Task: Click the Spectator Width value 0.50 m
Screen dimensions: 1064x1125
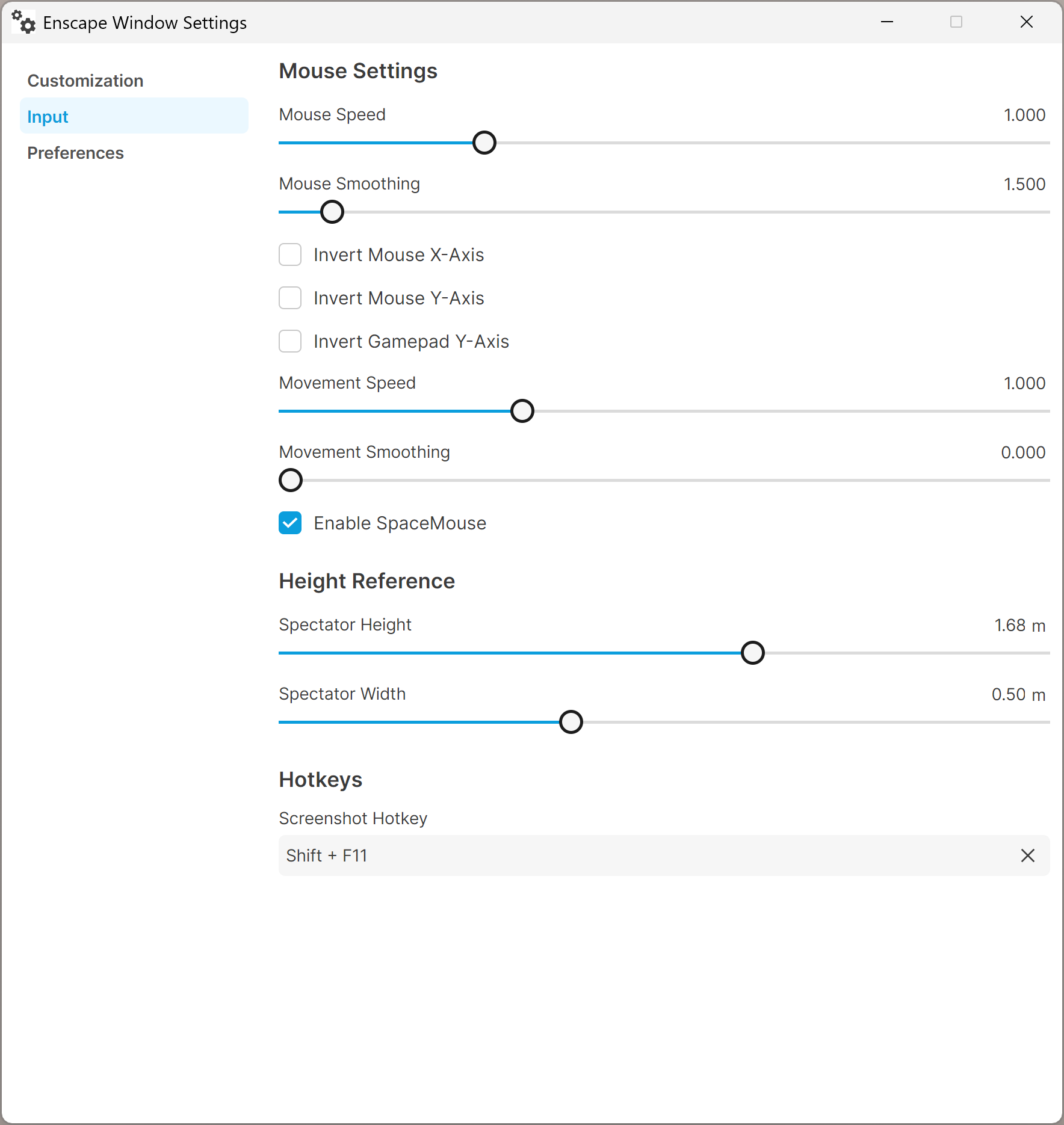Action: pyautogui.click(x=1019, y=695)
